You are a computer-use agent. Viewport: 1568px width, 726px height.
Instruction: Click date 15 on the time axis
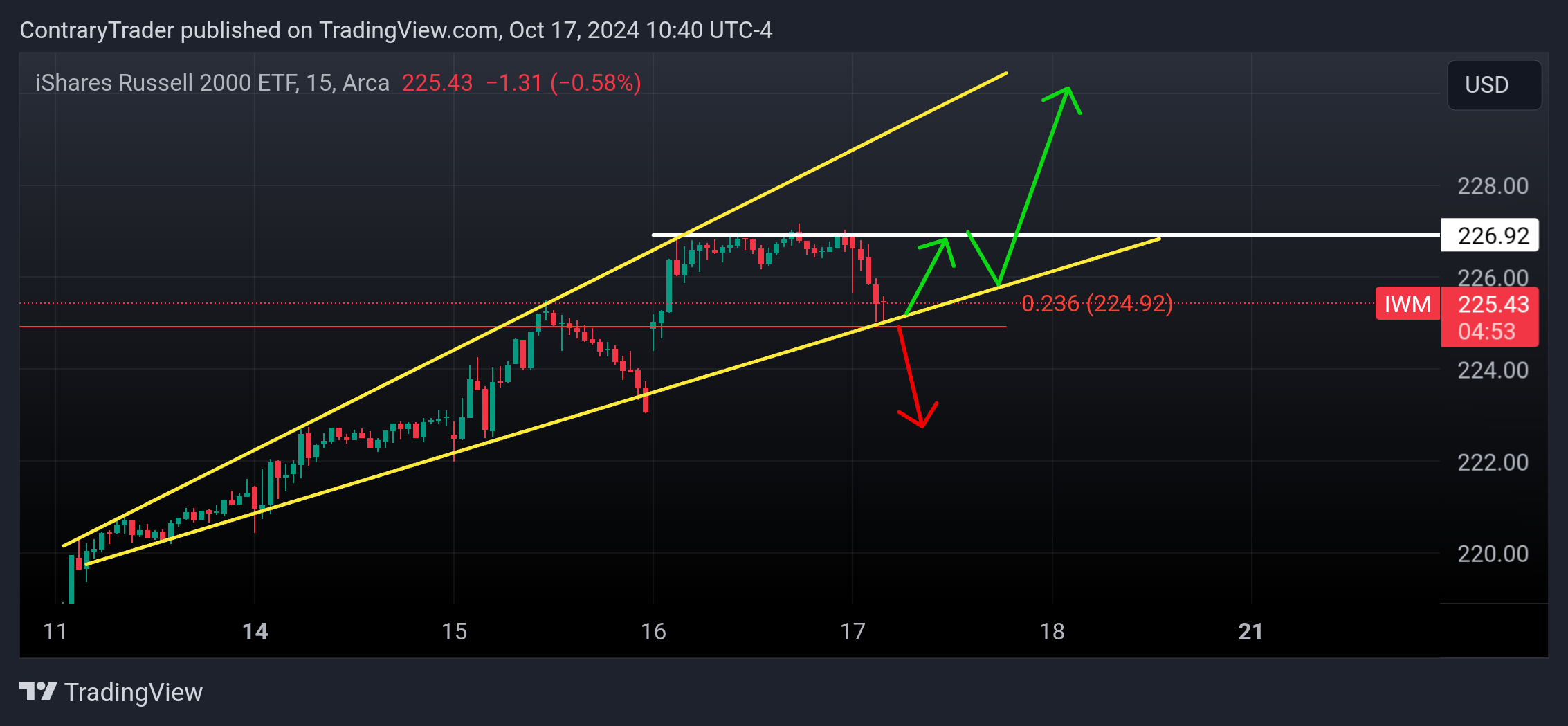click(x=455, y=631)
